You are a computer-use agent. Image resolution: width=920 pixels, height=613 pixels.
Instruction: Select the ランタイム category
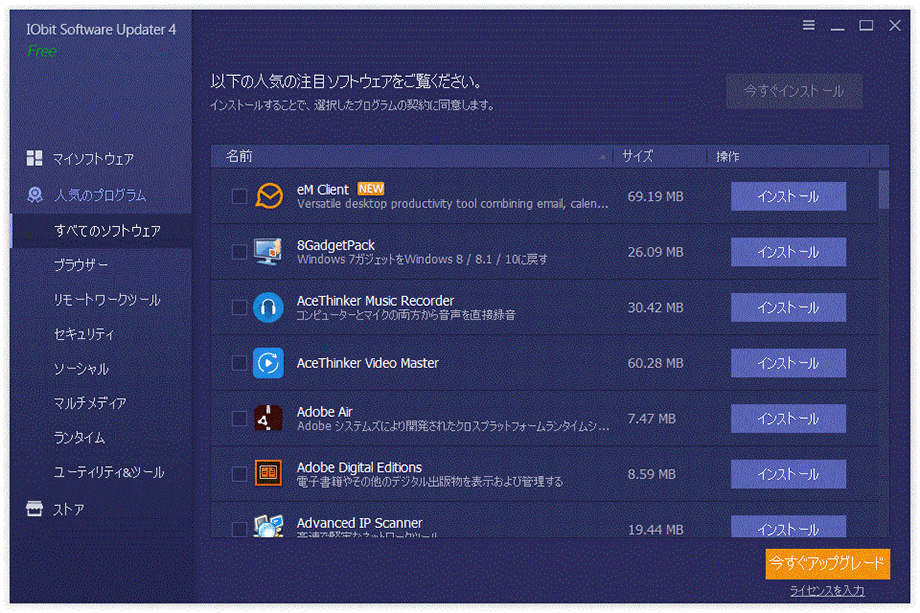click(x=79, y=438)
